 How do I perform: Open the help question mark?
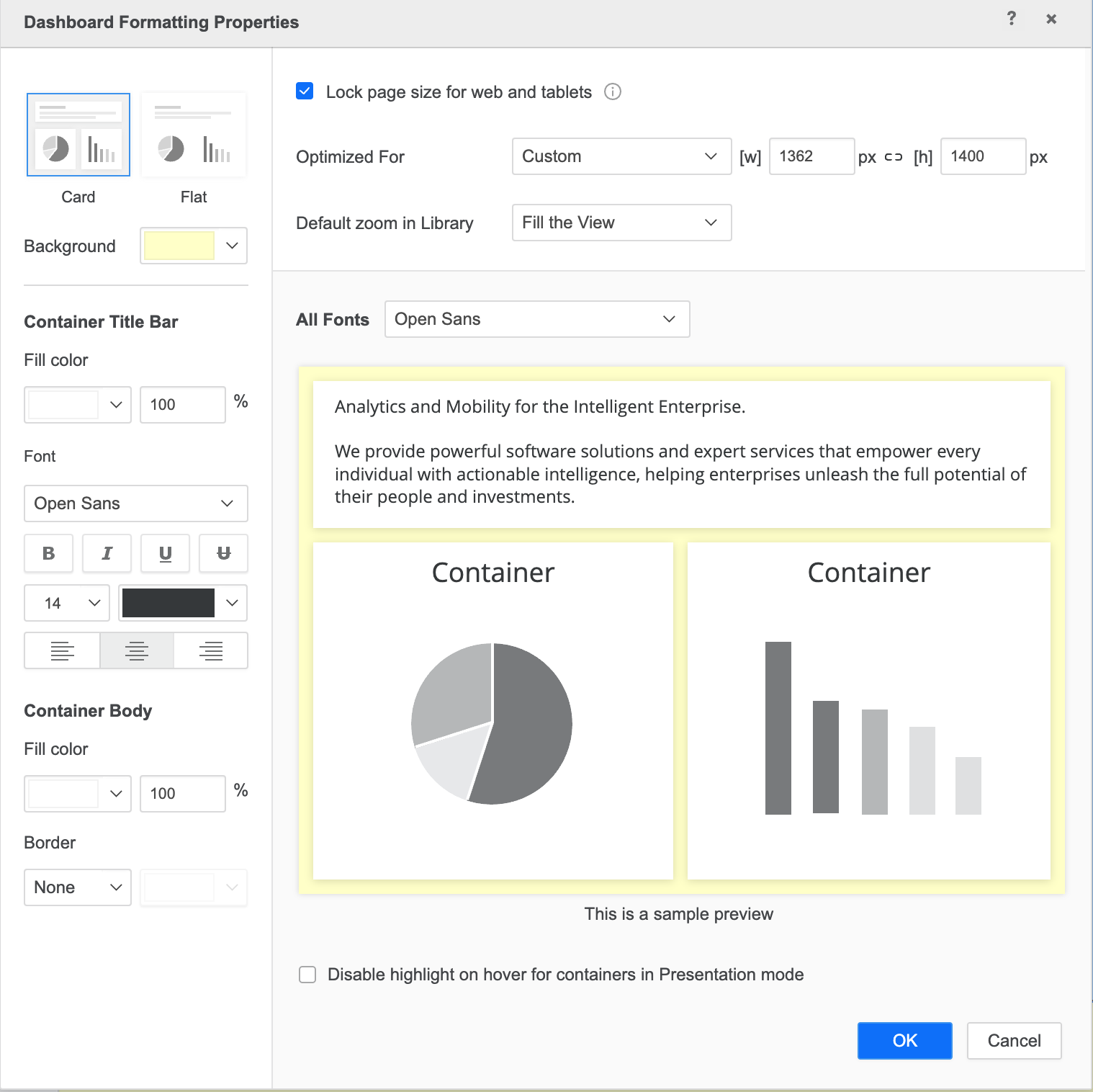1012,19
